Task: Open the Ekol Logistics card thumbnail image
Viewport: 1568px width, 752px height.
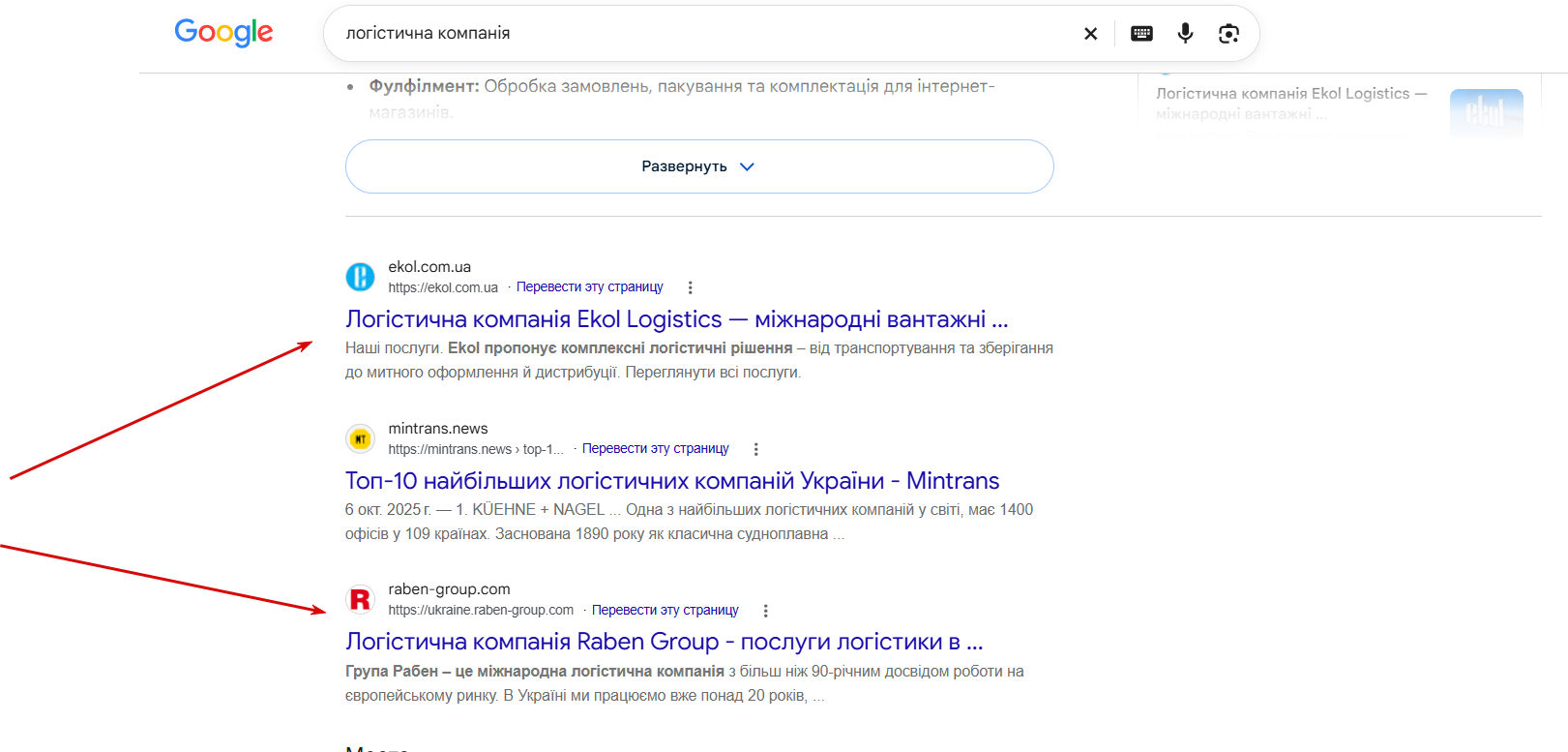Action: pos(1486,113)
